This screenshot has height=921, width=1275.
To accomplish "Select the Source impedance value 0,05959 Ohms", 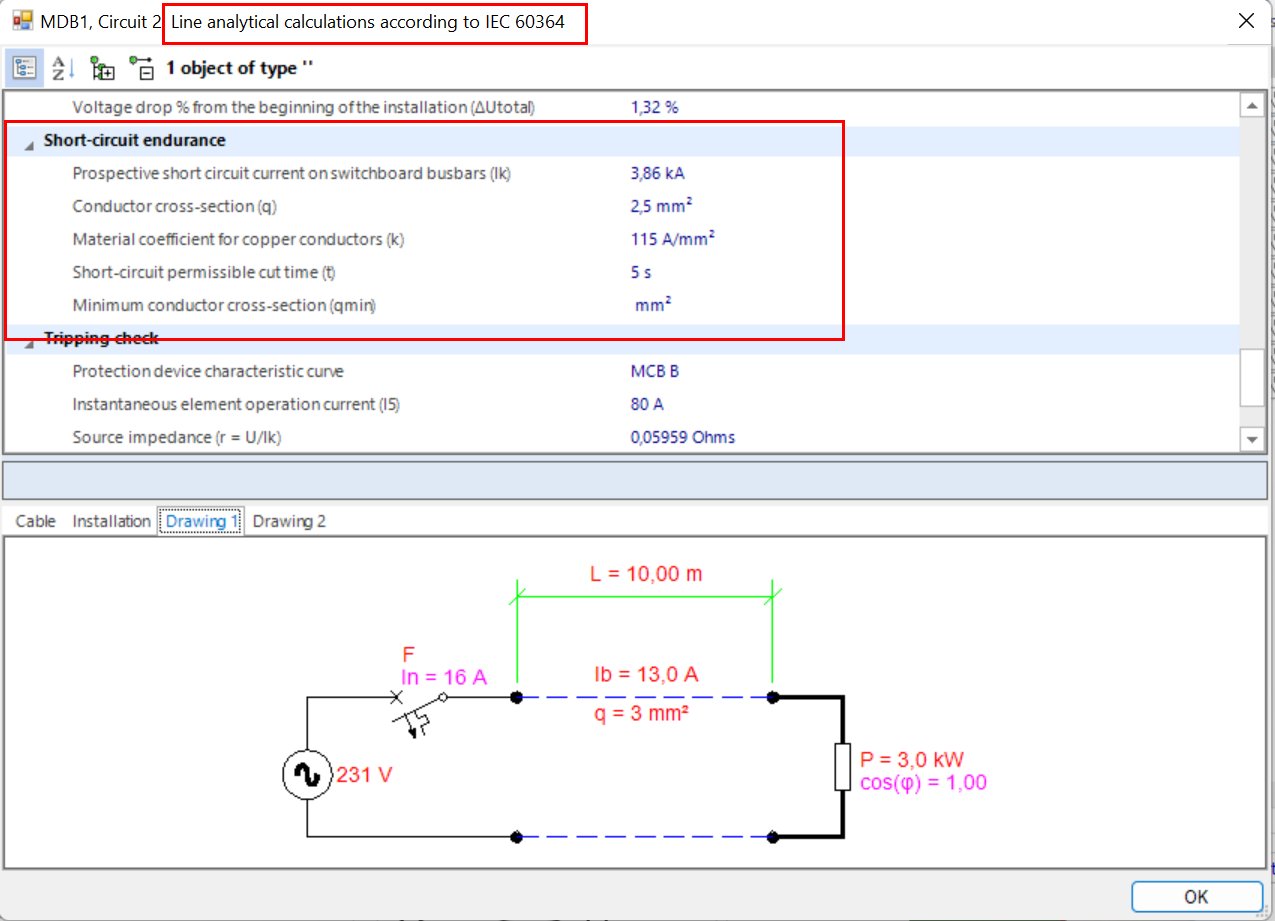I will (x=681, y=437).
